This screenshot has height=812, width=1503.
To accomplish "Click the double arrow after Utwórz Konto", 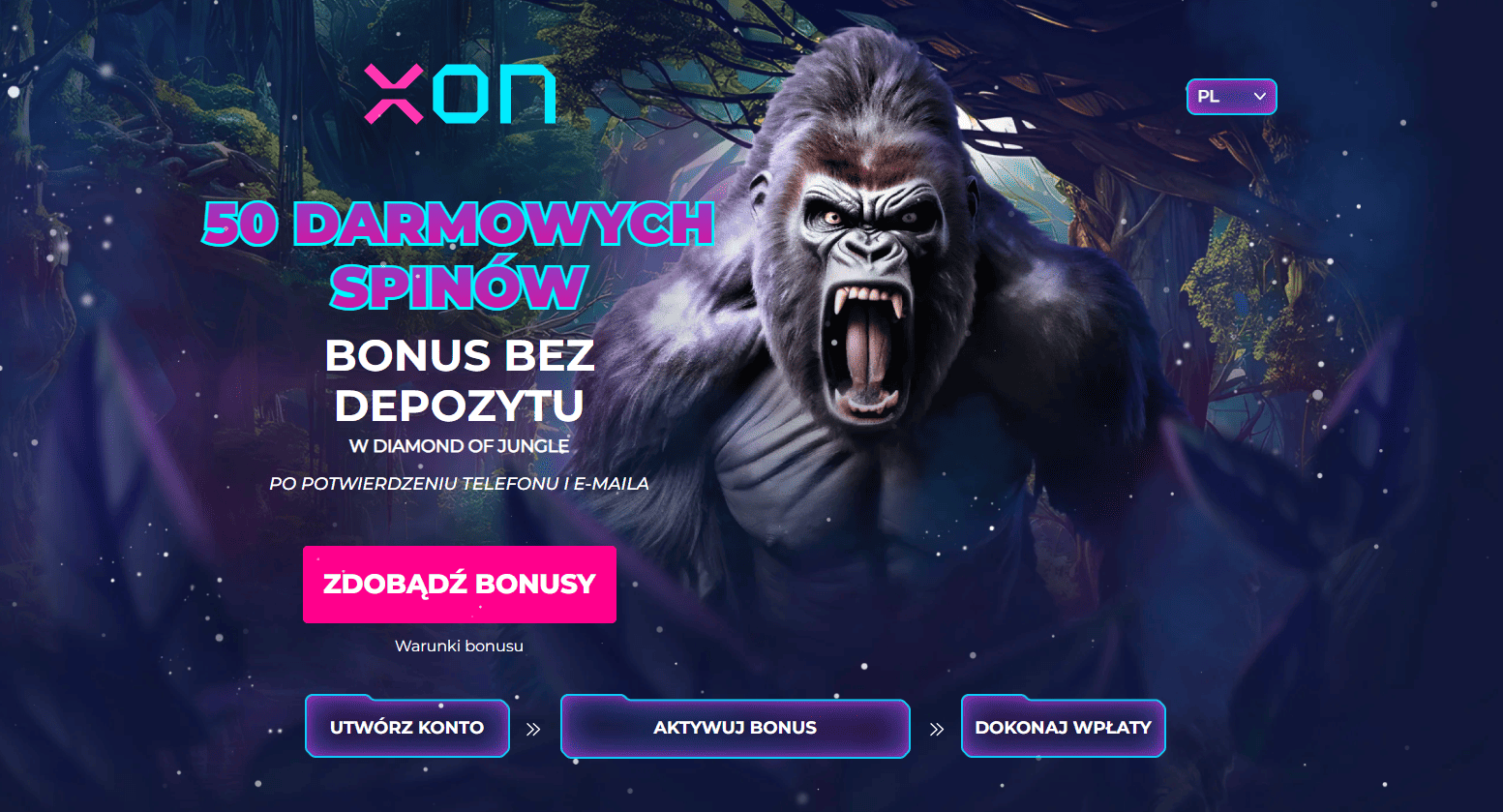I will 533,729.
